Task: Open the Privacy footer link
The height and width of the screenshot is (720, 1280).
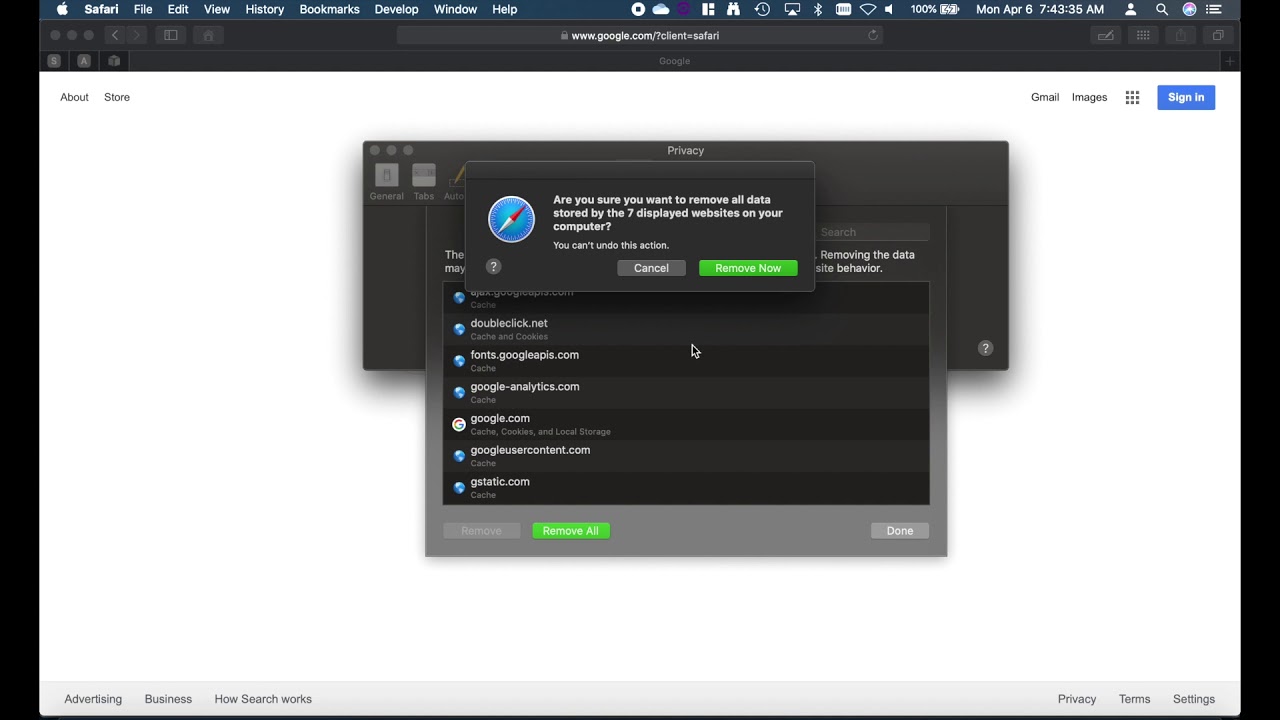Action: [x=1077, y=699]
